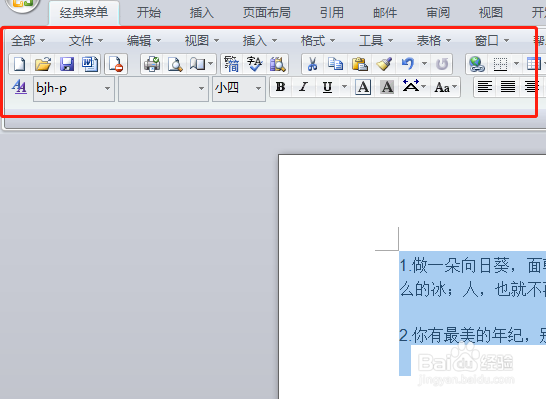Click the character scaling icon with arrows
The image size is (546, 399).
click(410, 86)
